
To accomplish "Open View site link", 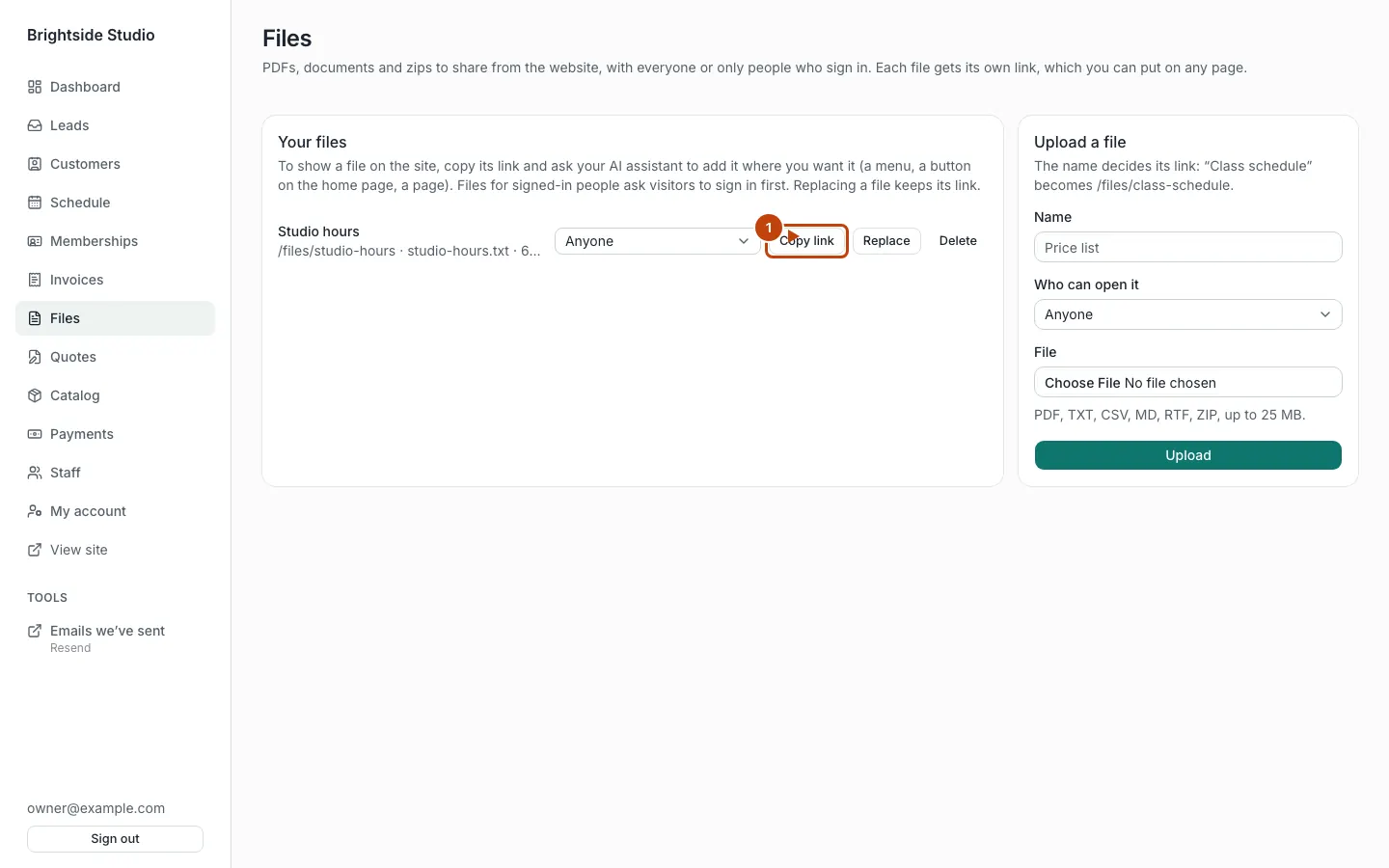I will pos(115,550).
